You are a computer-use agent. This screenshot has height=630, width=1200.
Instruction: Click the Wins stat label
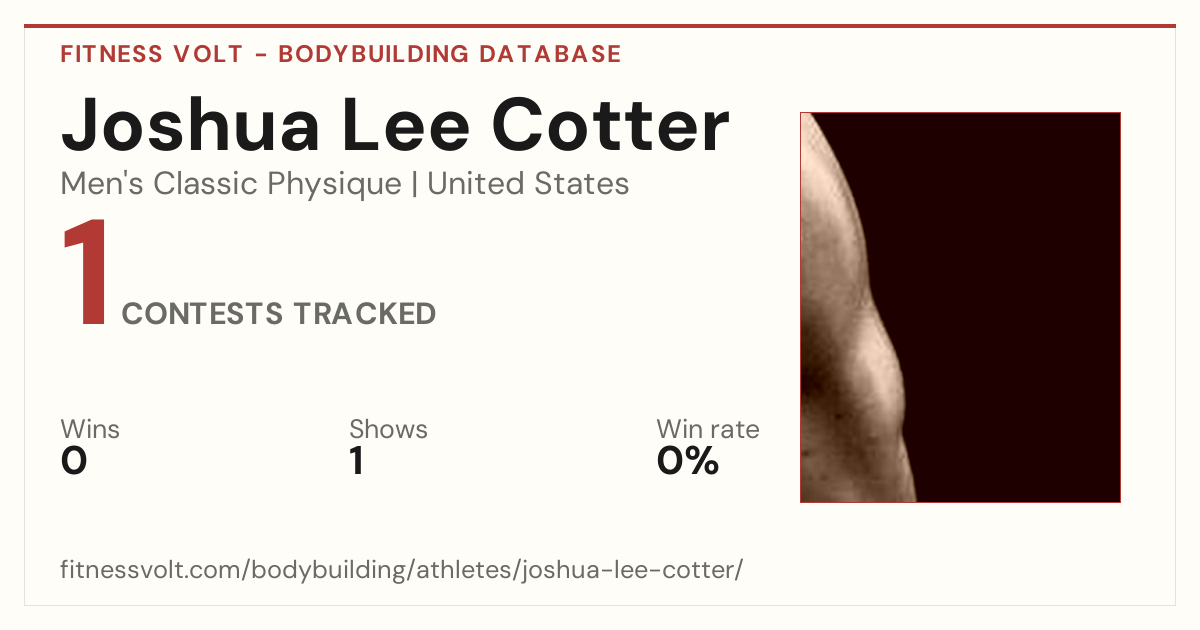90,429
